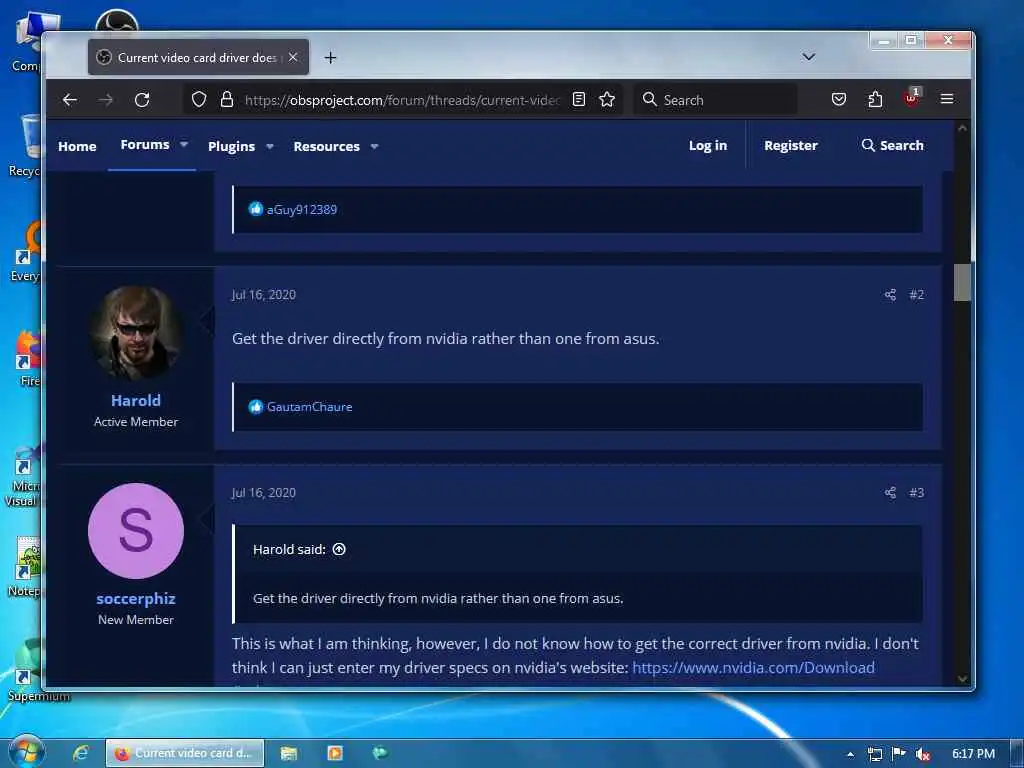Click the uBlock extension icon with badge

(x=912, y=98)
